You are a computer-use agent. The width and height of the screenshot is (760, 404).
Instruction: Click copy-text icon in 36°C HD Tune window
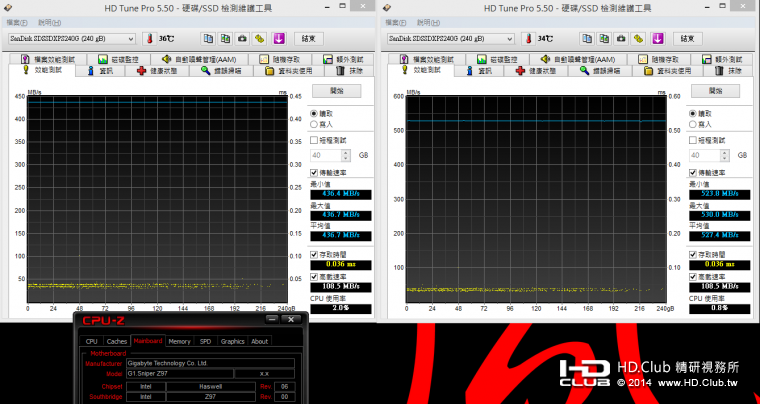click(x=208, y=39)
